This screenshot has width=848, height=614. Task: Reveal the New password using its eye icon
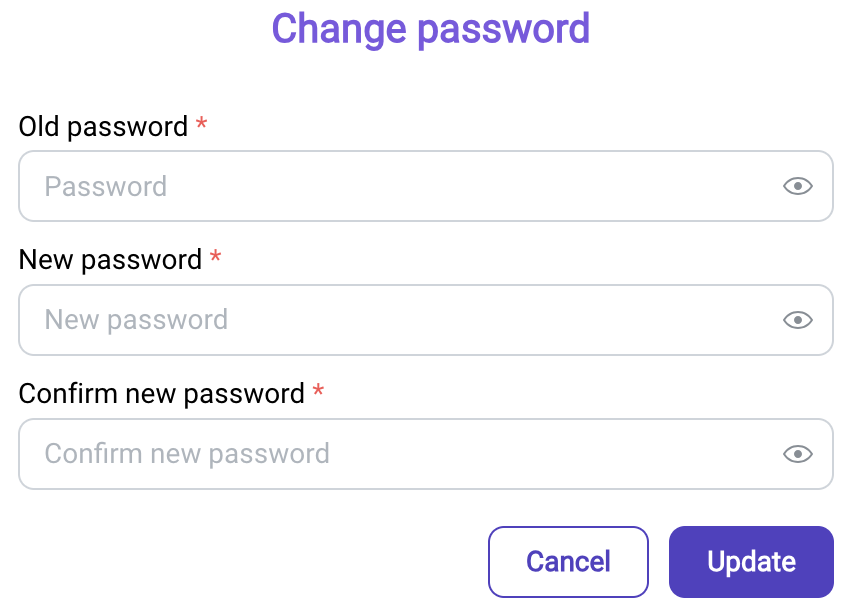[x=798, y=320]
